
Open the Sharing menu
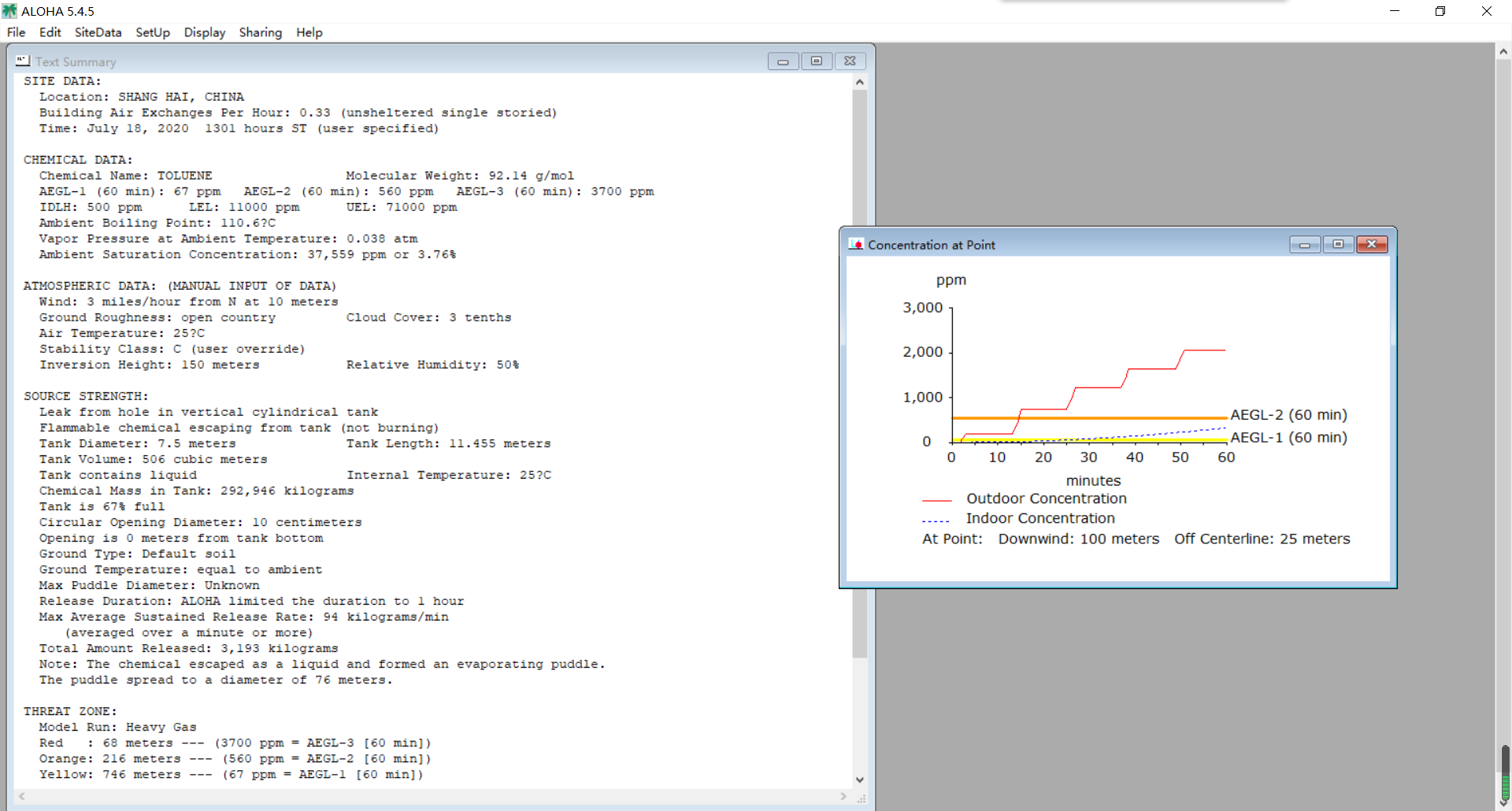coord(261,32)
